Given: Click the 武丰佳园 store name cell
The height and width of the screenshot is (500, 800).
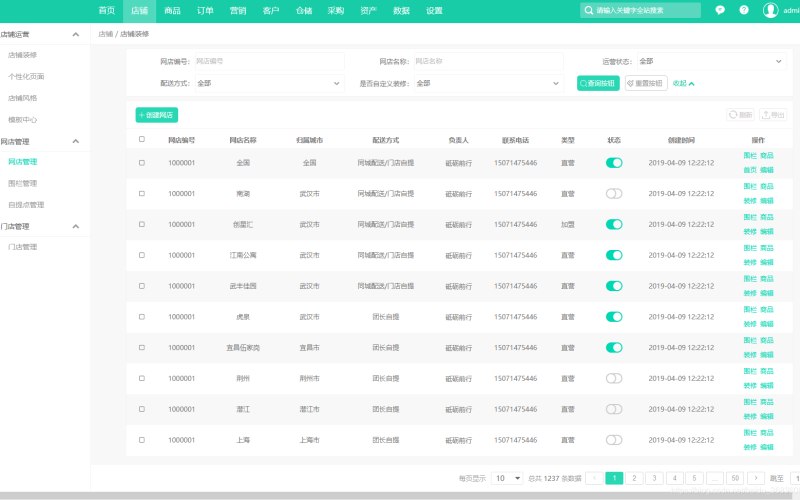Looking at the screenshot, I should click(x=243, y=286).
